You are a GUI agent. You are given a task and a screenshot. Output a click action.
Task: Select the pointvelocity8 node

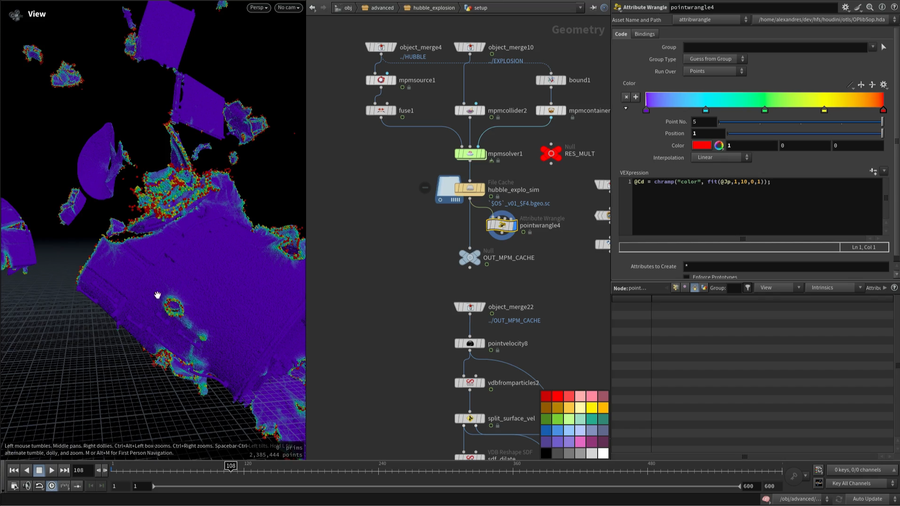(x=469, y=344)
